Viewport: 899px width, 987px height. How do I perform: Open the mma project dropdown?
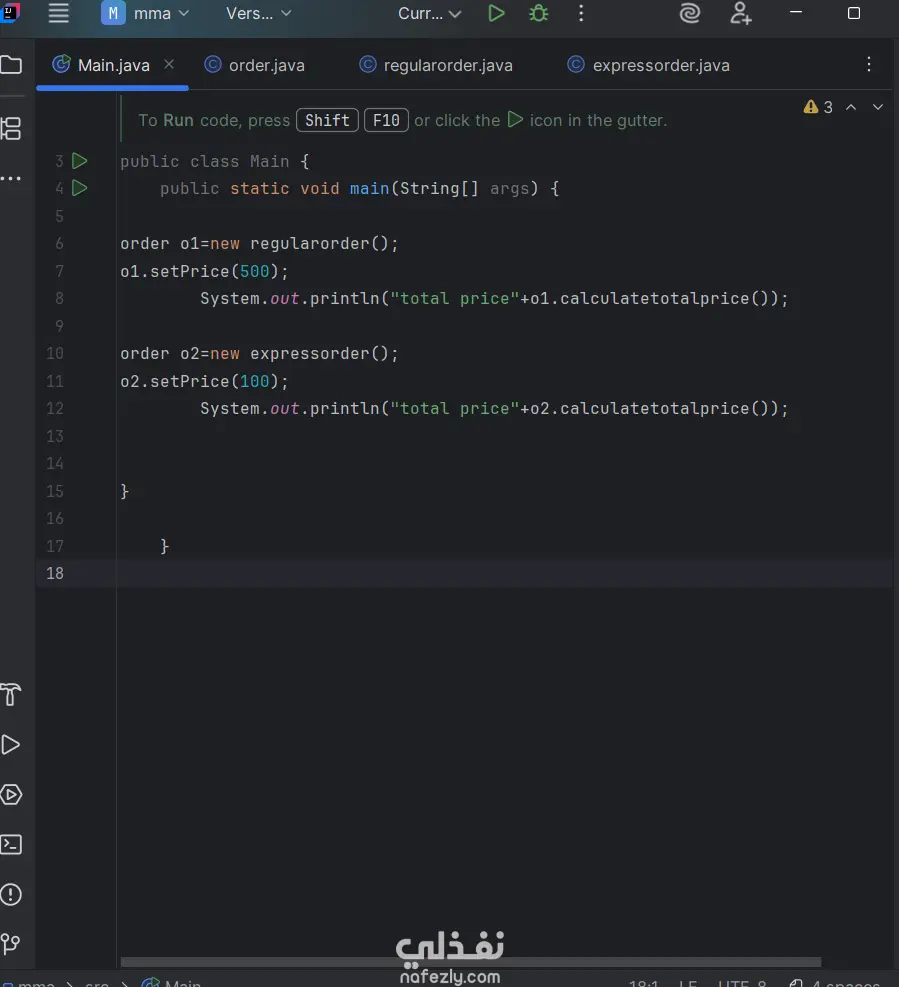click(x=145, y=13)
